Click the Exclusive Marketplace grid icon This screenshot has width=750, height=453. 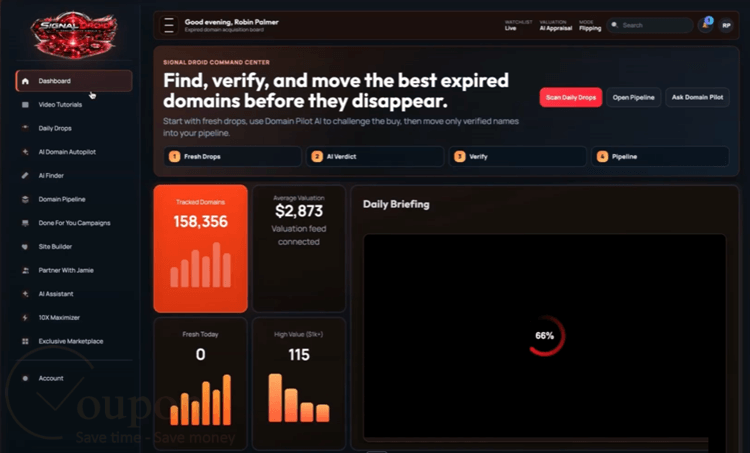25,342
